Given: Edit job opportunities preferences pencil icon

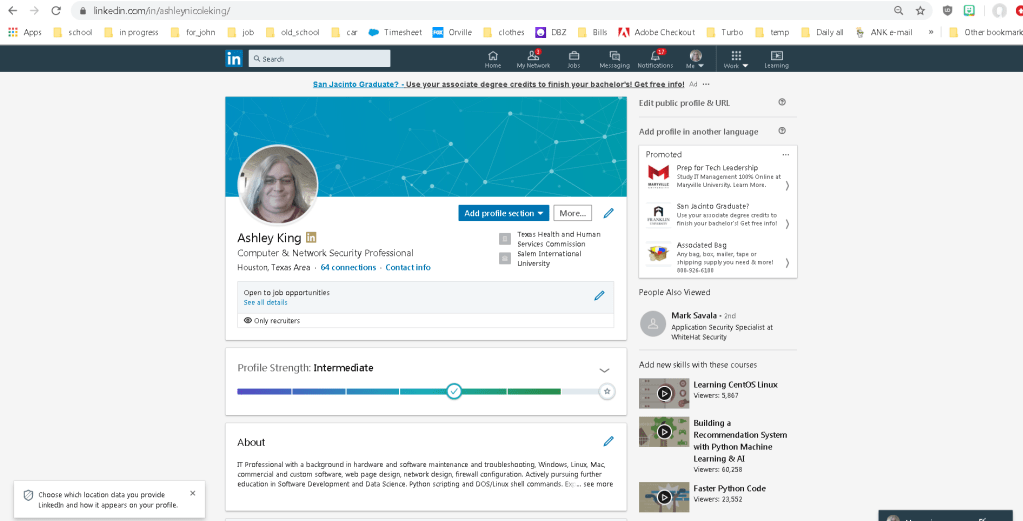Looking at the screenshot, I should [x=599, y=295].
